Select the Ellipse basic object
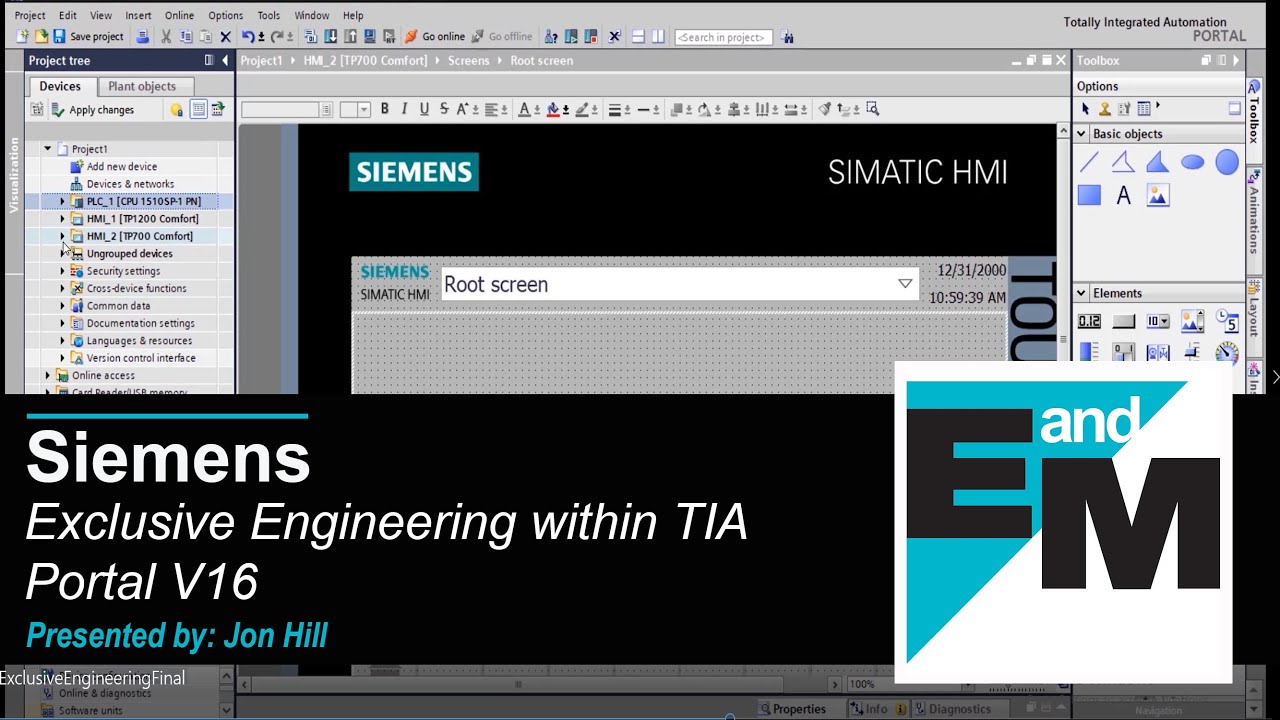 coord(1192,162)
